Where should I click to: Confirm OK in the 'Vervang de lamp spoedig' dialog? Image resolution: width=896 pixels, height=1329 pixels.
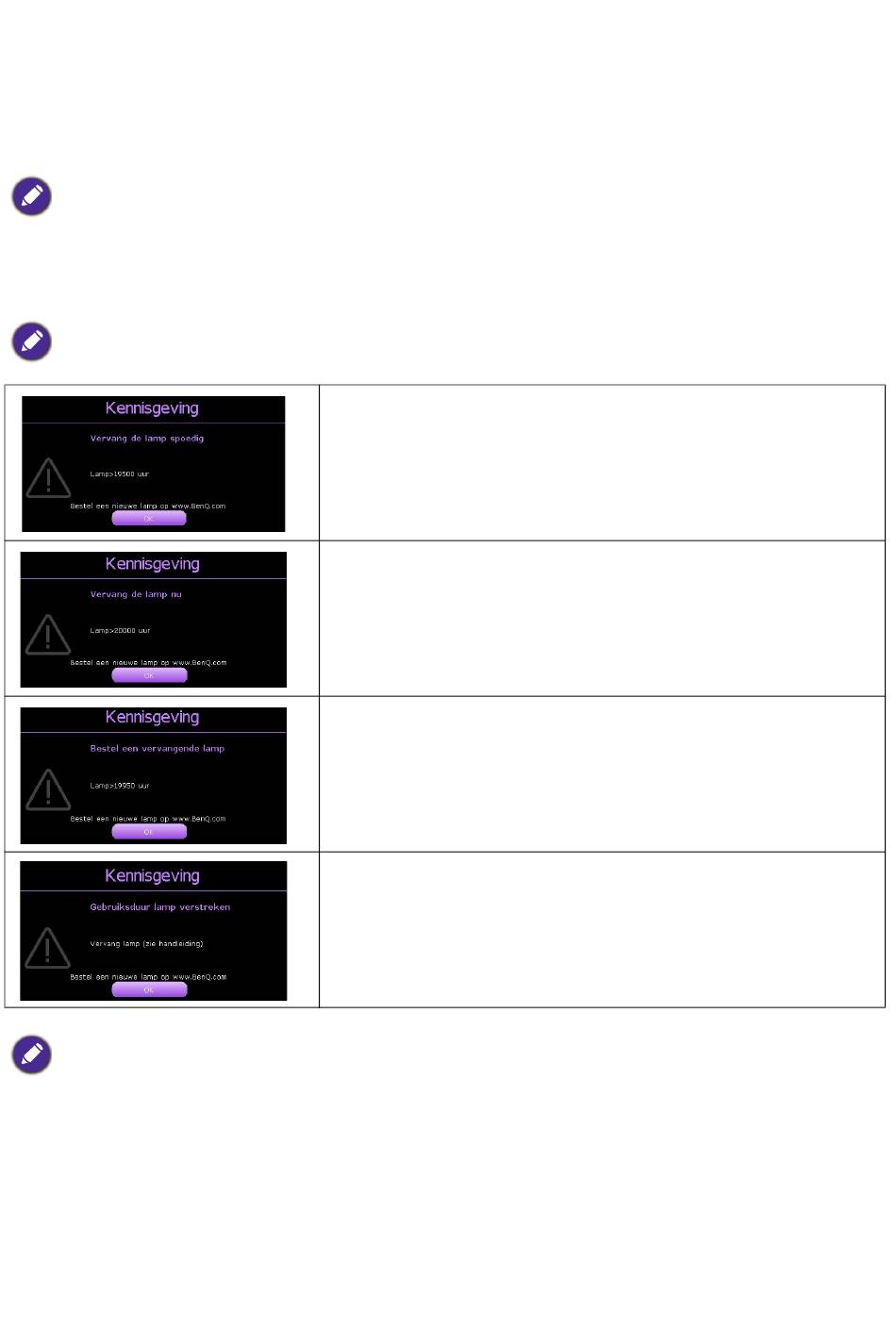(149, 519)
